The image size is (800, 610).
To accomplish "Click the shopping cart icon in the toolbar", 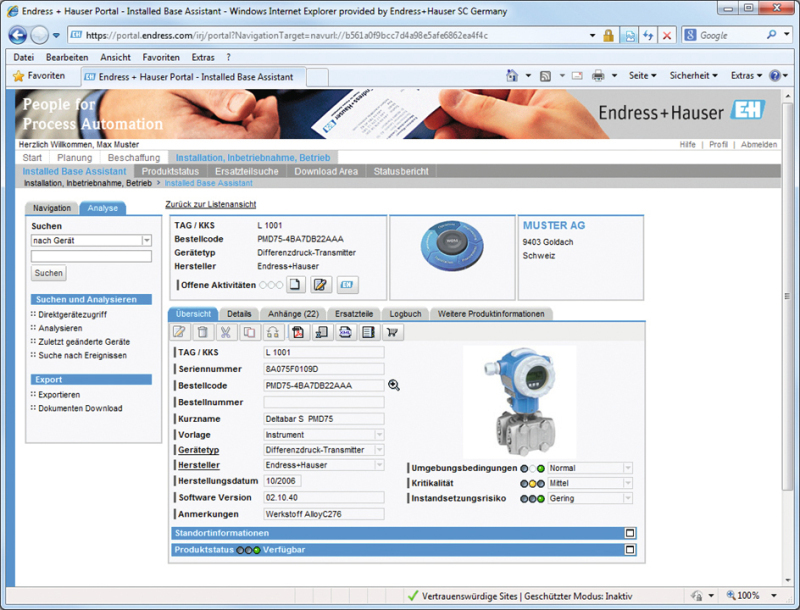I will tap(392, 332).
